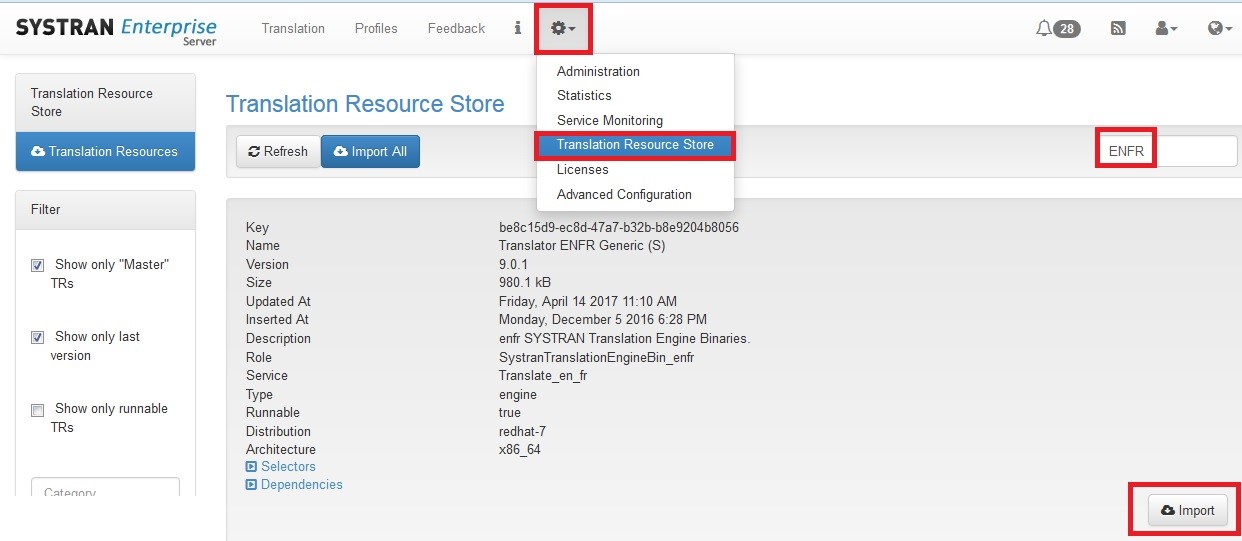
Task: Click the Category filter field
Action: click(x=106, y=488)
